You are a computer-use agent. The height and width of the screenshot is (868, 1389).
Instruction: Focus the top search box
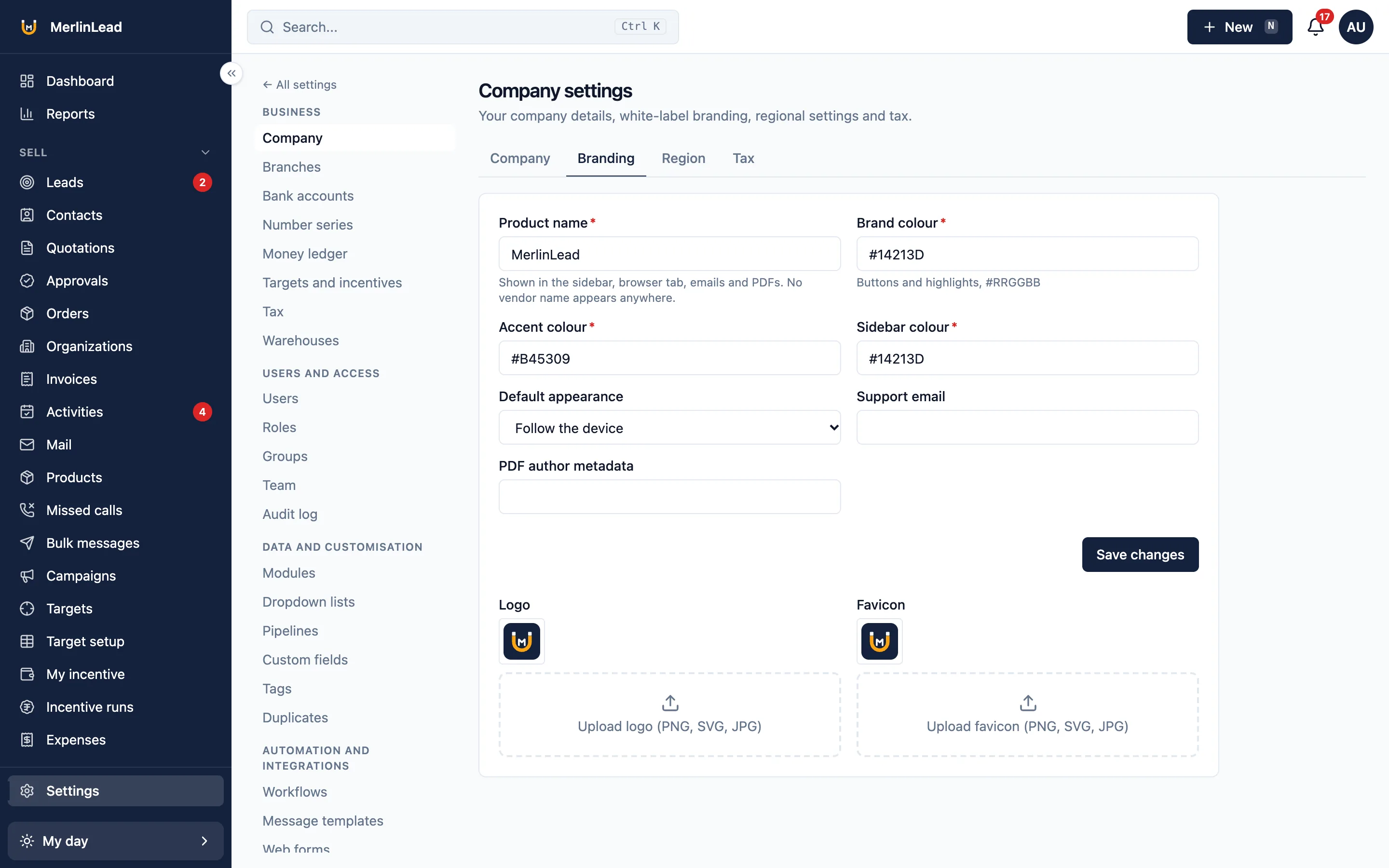[463, 27]
